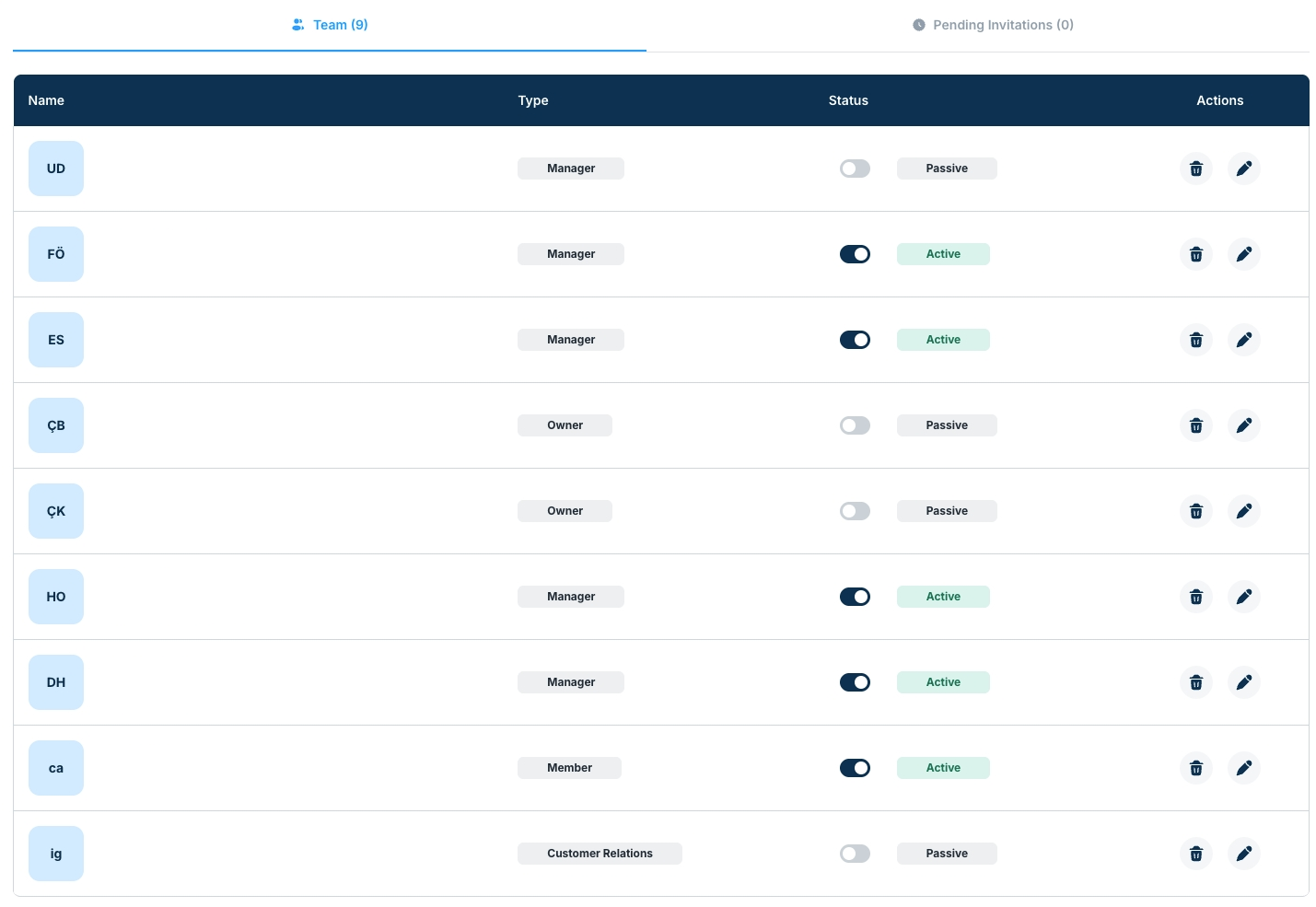Image resolution: width=1316 pixels, height=907 pixels.
Task: Click the Active status label for ES
Action: tap(943, 340)
